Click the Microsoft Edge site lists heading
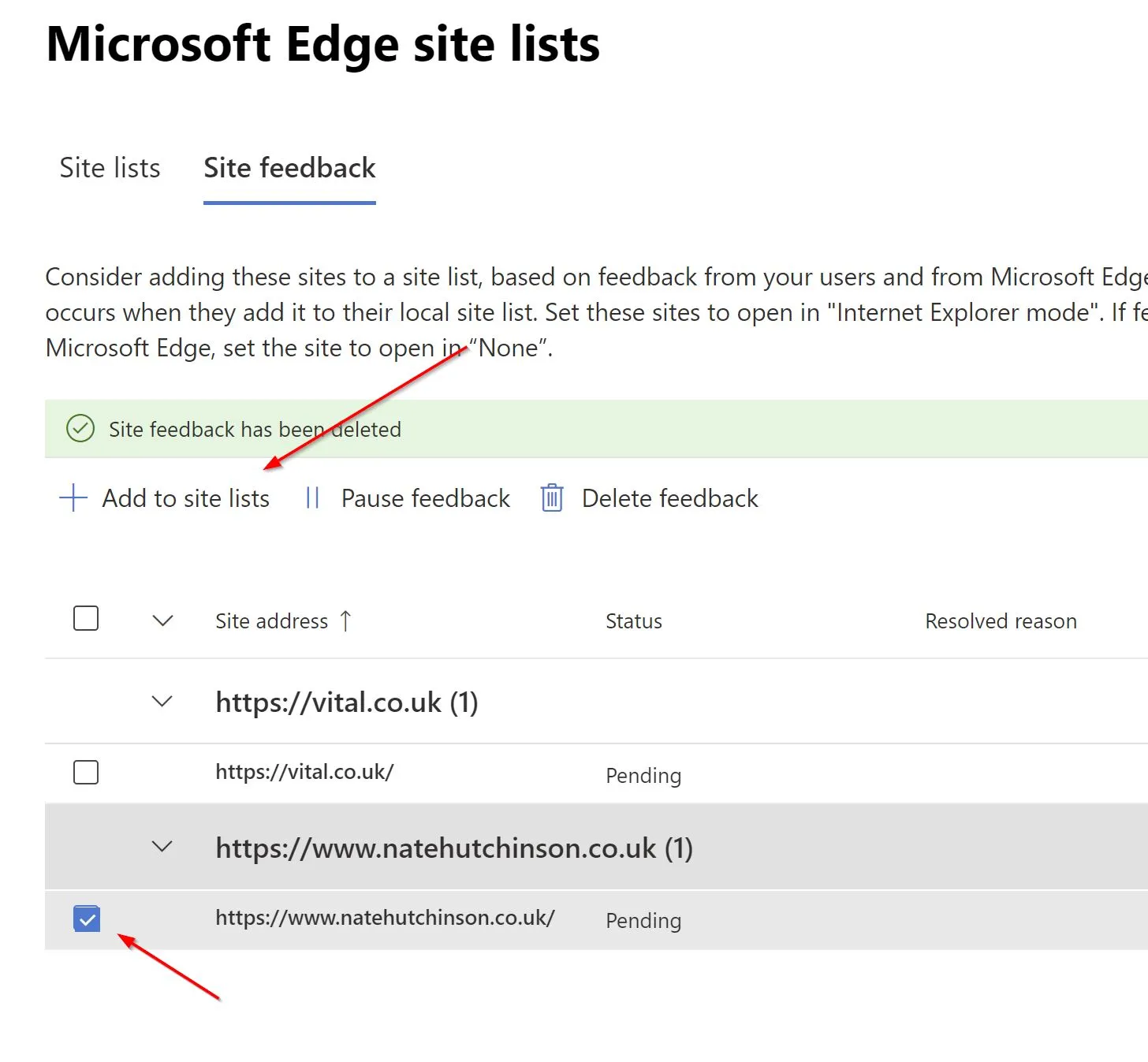This screenshot has height=1062, width=1148. pos(323,43)
